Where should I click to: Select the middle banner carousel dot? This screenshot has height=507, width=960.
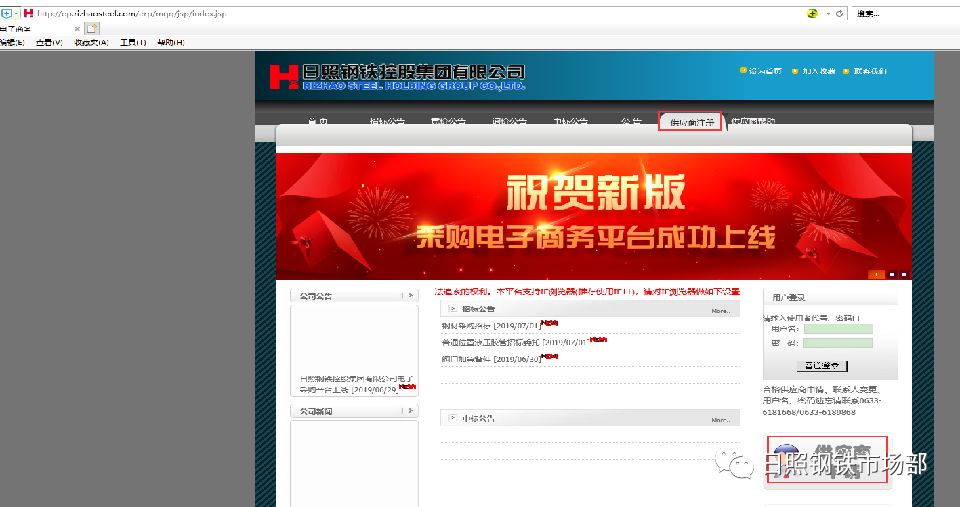tap(892, 274)
